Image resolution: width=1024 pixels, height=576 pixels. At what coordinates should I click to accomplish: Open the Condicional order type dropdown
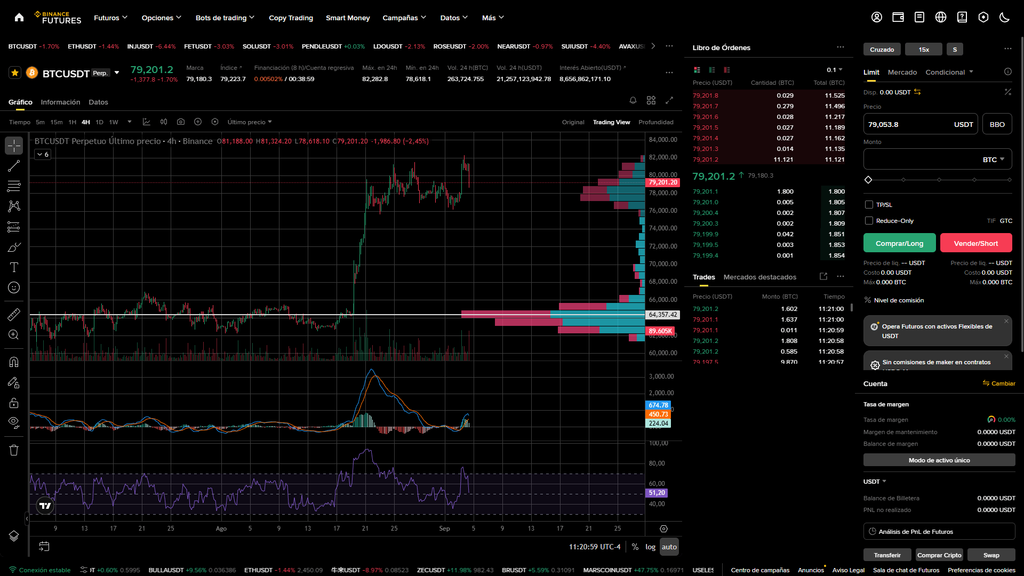tap(949, 72)
